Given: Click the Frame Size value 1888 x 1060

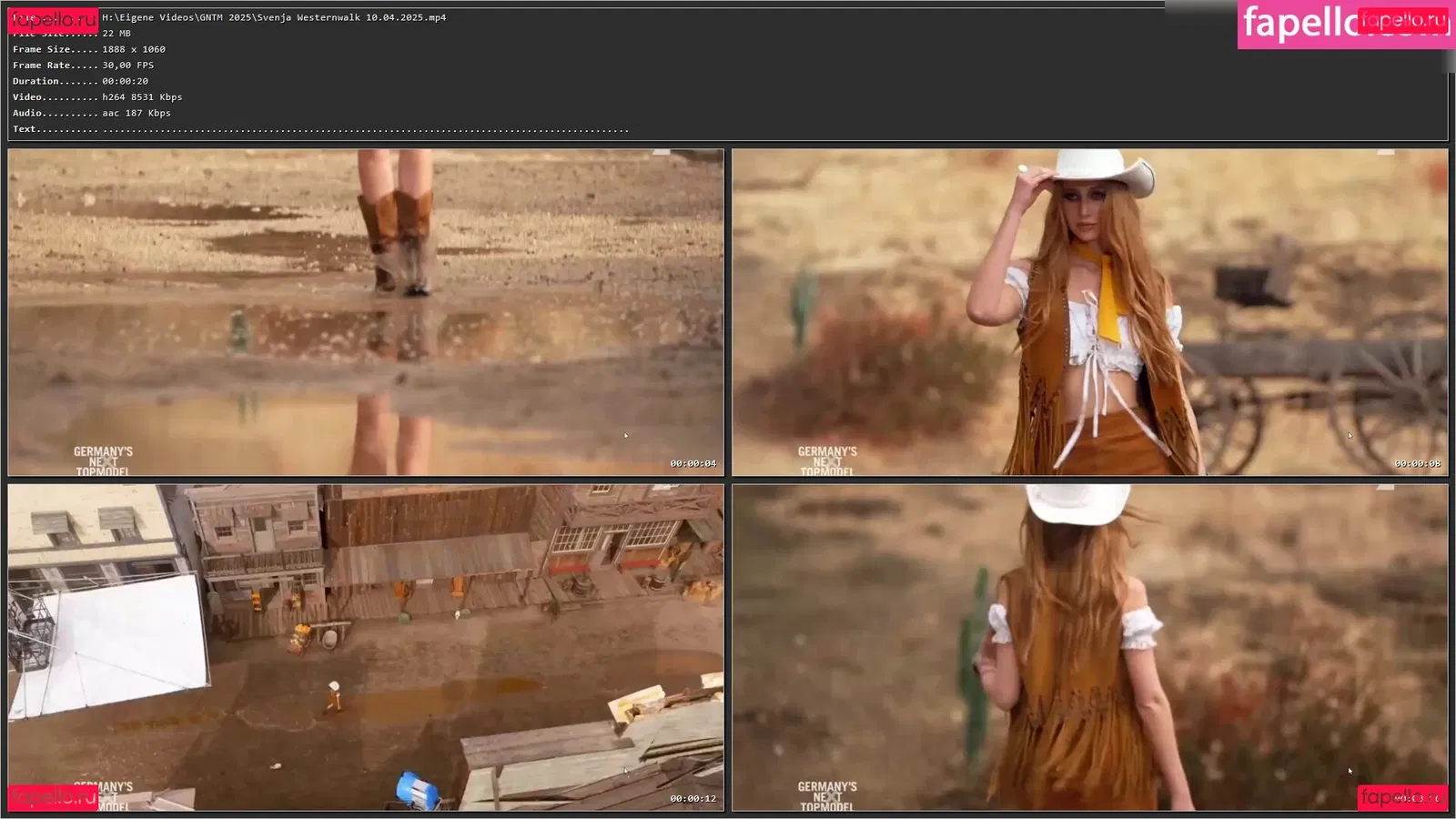Looking at the screenshot, I should [x=134, y=49].
